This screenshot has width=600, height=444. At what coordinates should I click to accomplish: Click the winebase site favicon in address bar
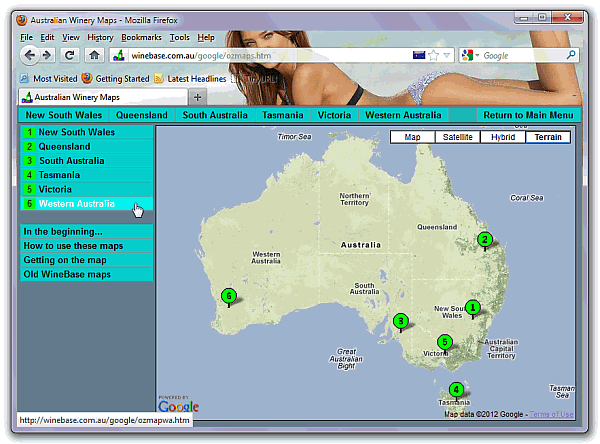pos(119,56)
